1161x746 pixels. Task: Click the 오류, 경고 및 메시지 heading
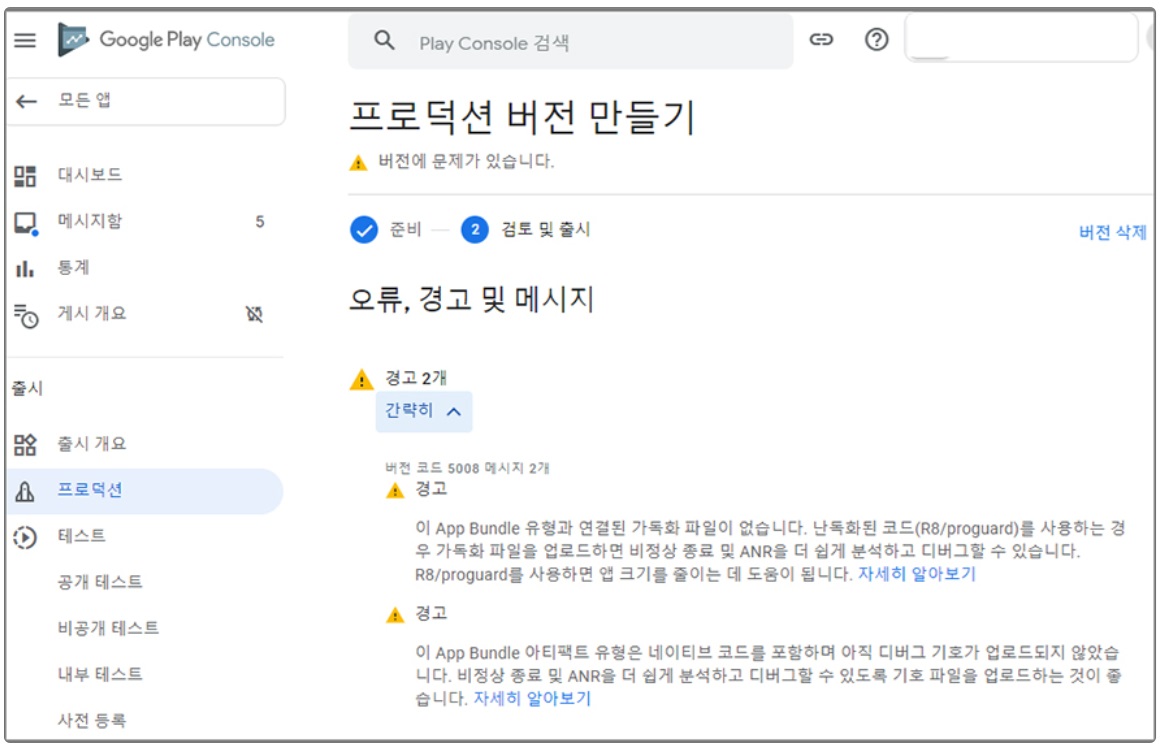[x=472, y=300]
